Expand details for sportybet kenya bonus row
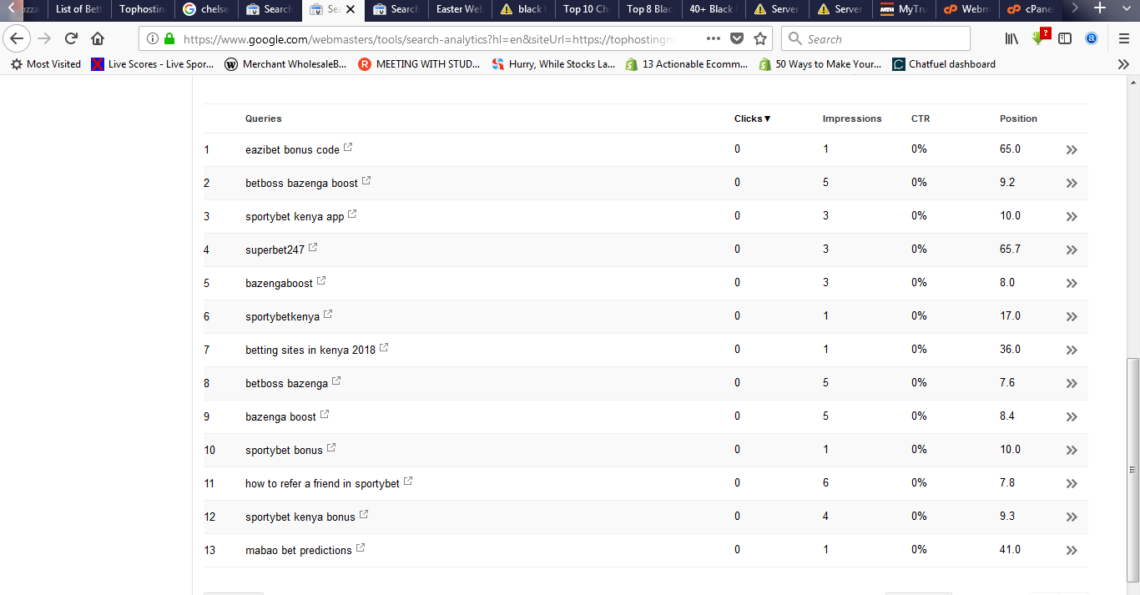The image size is (1140, 595). click(x=1072, y=517)
